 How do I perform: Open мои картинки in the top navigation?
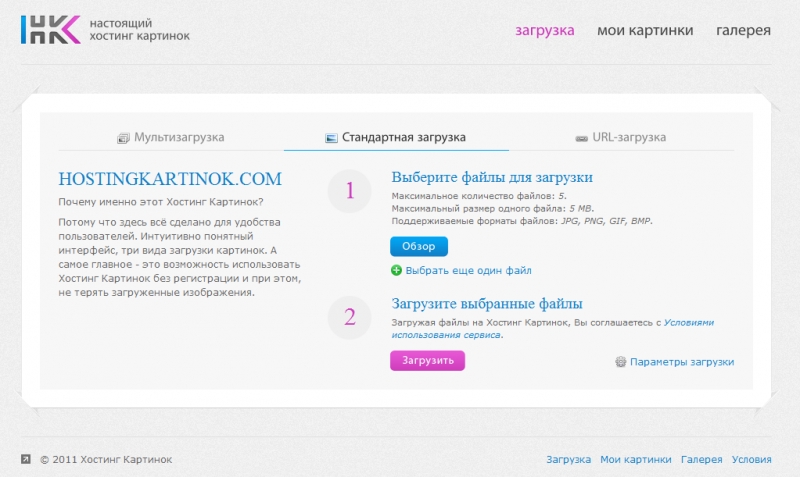[x=645, y=30]
